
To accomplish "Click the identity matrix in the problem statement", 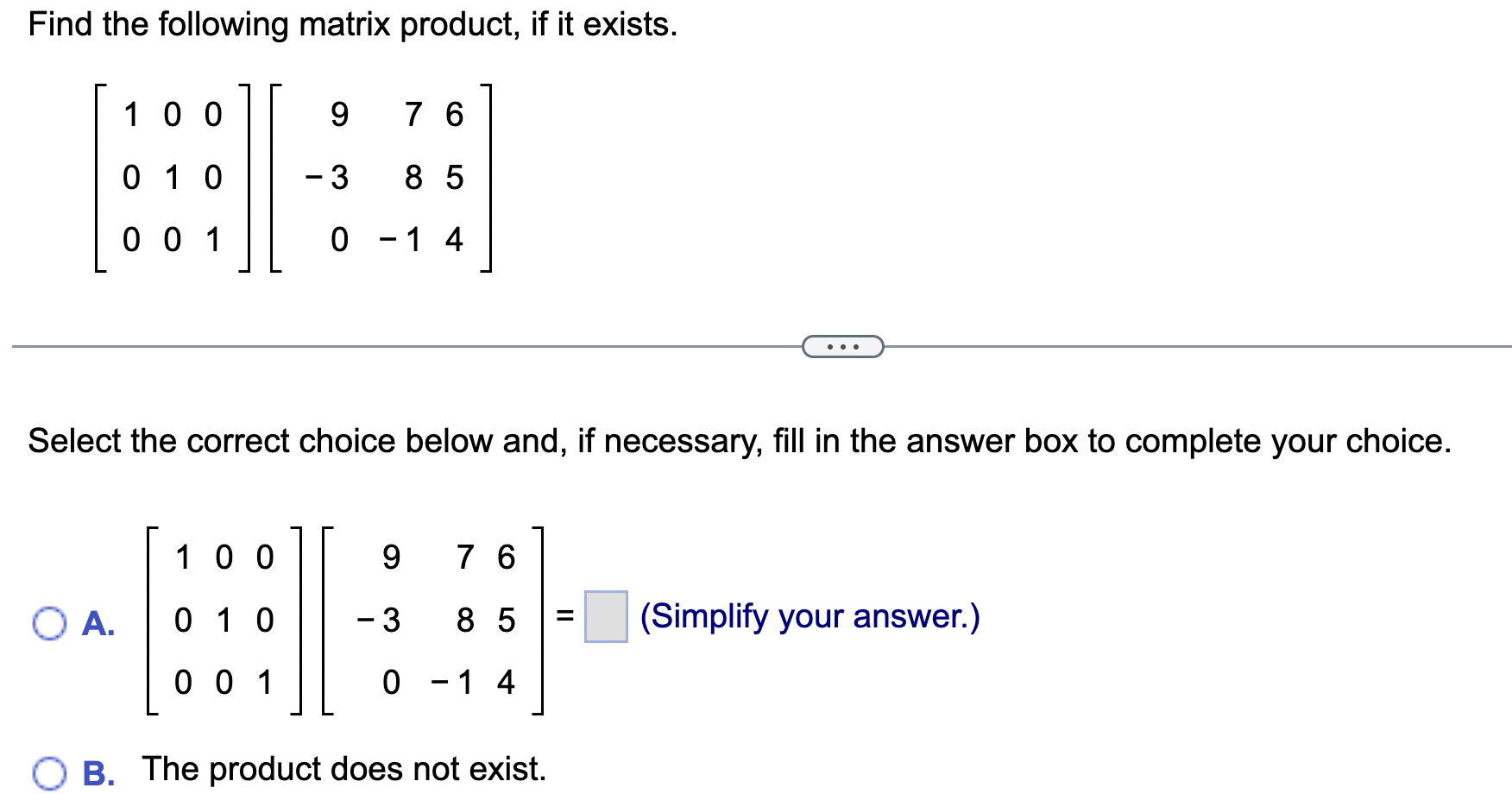I will [x=170, y=178].
